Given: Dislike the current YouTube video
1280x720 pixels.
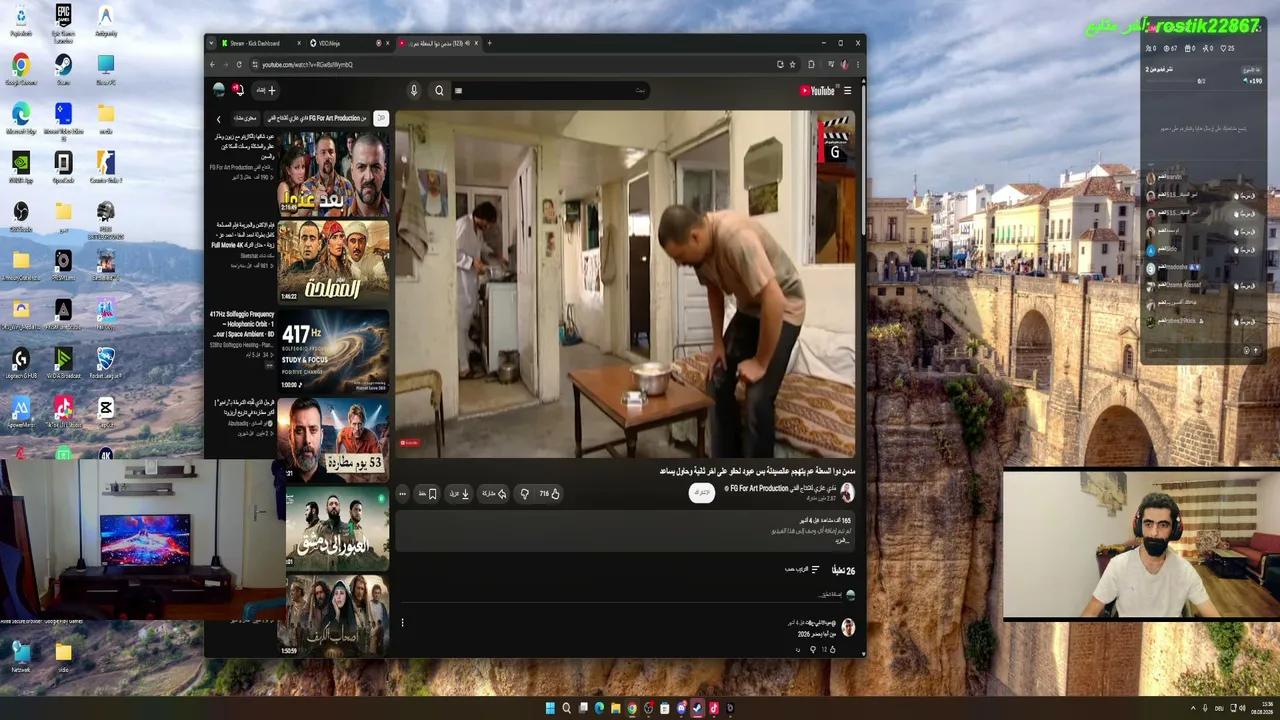Looking at the screenshot, I should (524, 494).
